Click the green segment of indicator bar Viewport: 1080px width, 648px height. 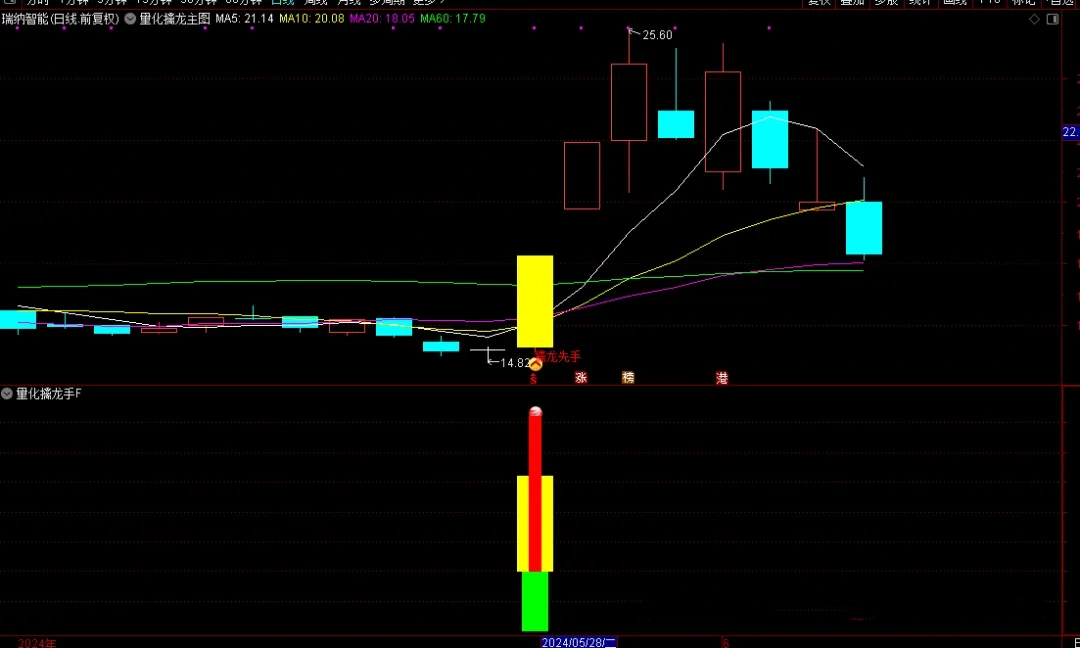(x=535, y=601)
